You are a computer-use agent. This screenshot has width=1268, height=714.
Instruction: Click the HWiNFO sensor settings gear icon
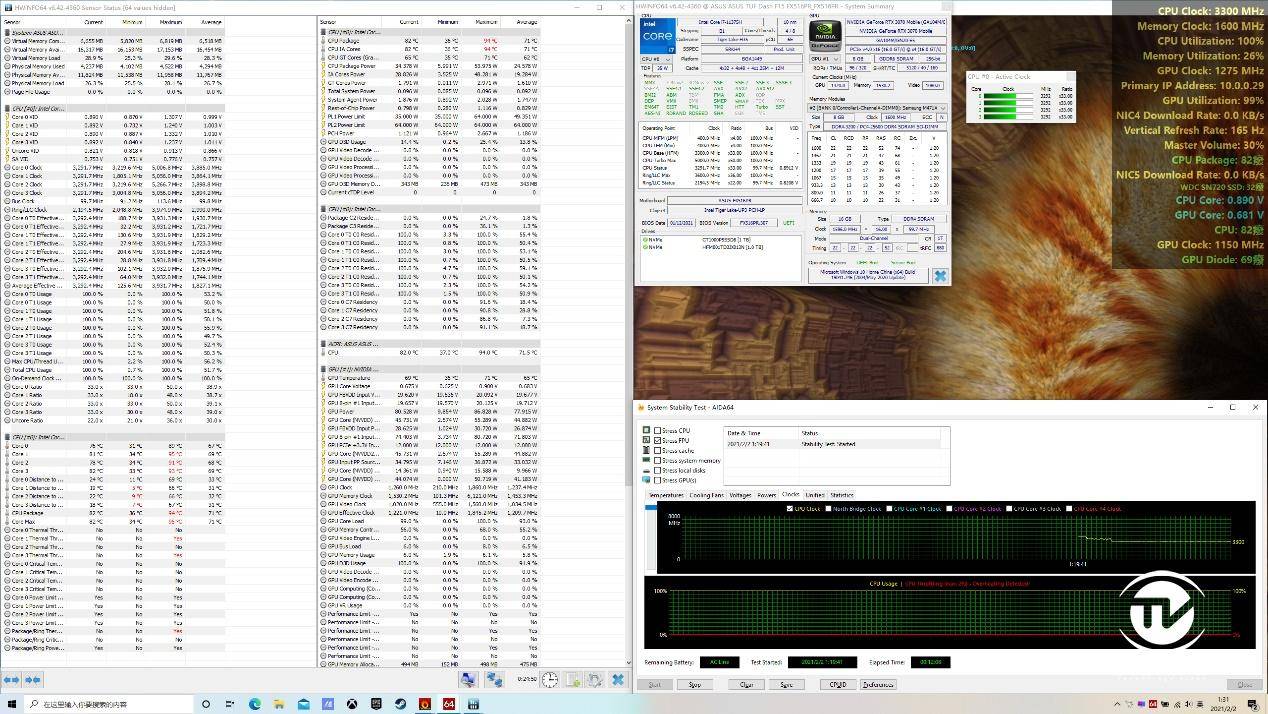(595, 680)
